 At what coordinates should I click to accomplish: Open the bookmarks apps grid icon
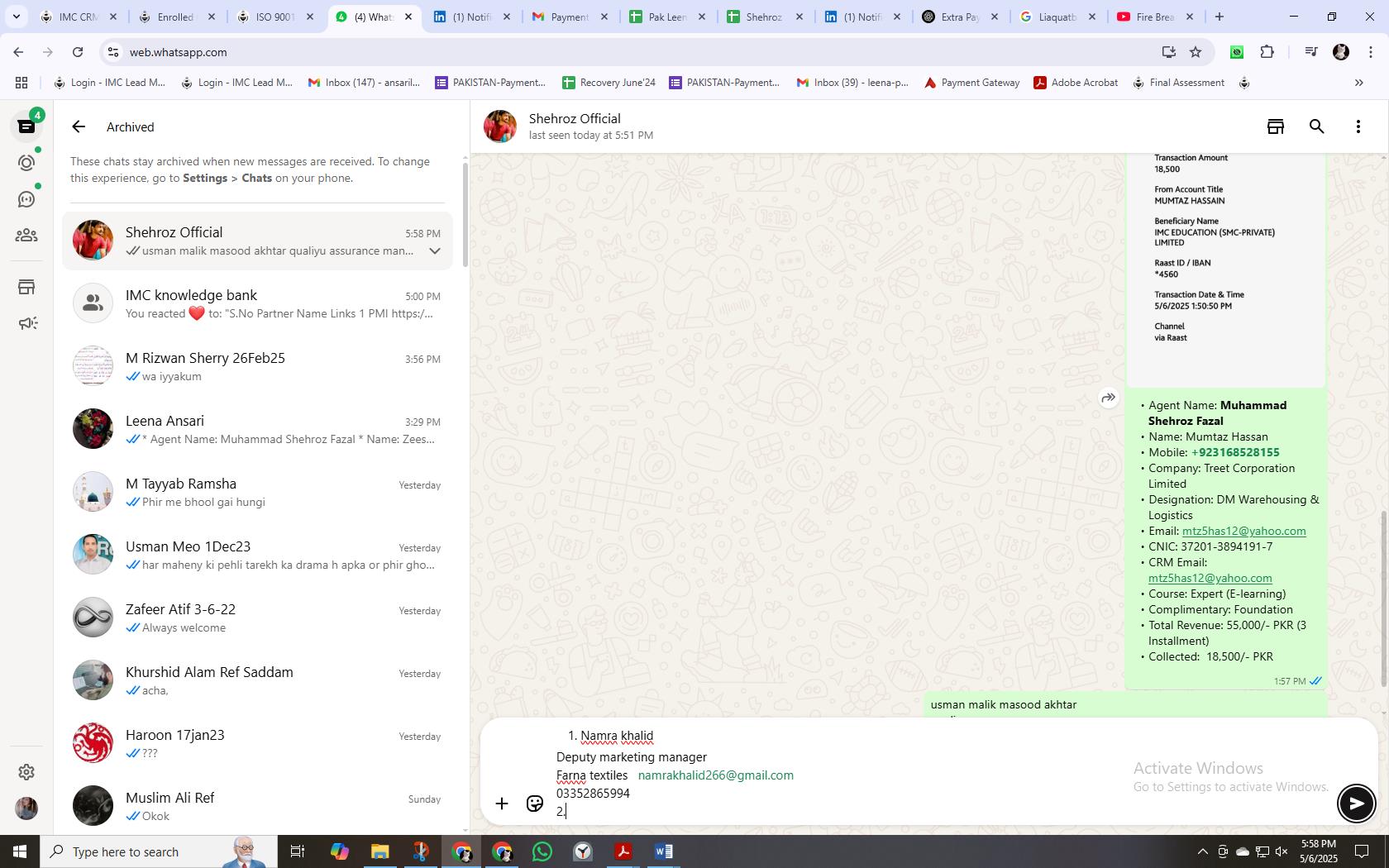tap(21, 83)
